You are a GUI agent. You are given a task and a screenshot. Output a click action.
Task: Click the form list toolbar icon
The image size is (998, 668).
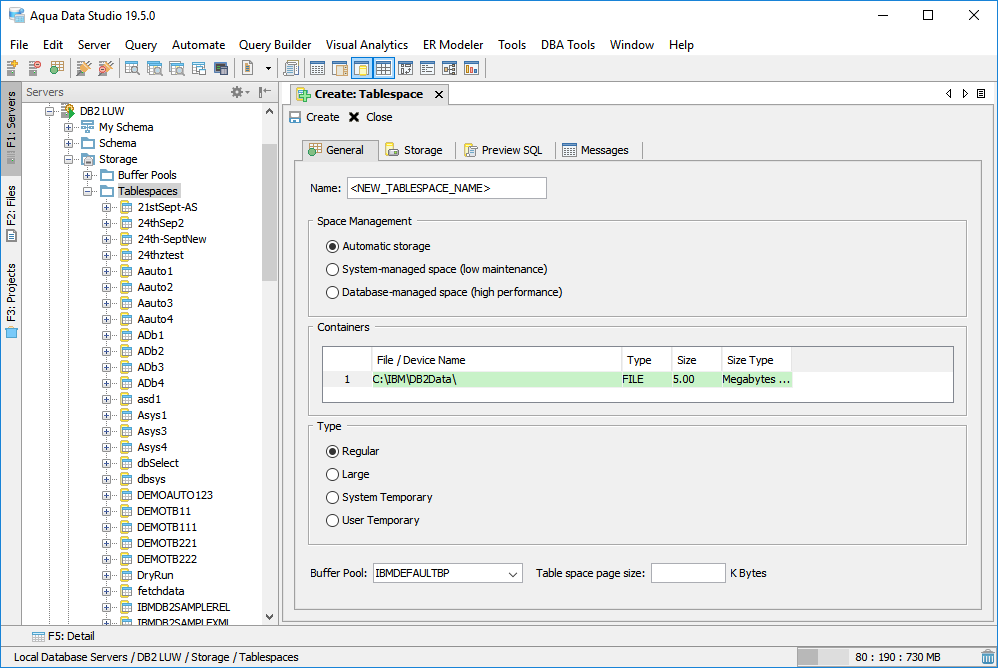pyautogui.click(x=427, y=68)
